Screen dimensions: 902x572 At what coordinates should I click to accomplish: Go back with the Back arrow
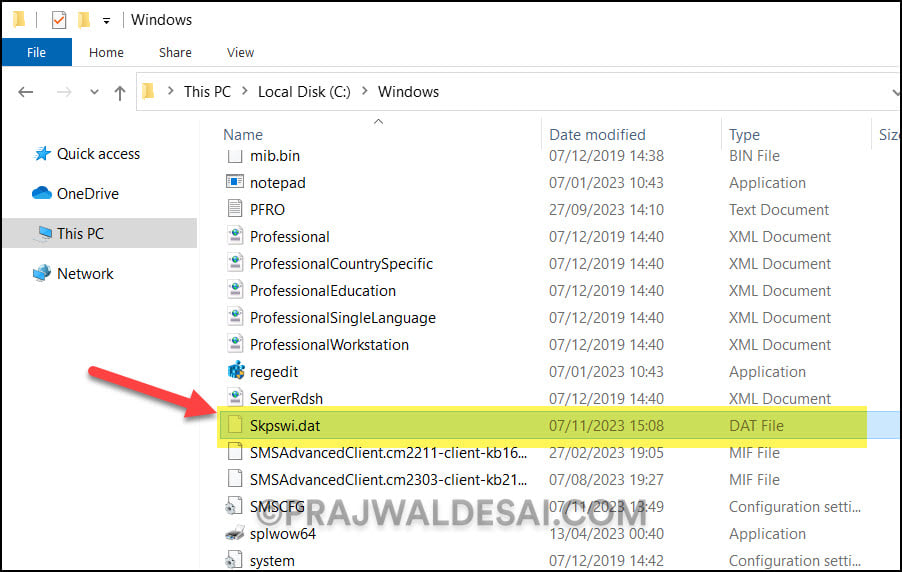pos(26,92)
